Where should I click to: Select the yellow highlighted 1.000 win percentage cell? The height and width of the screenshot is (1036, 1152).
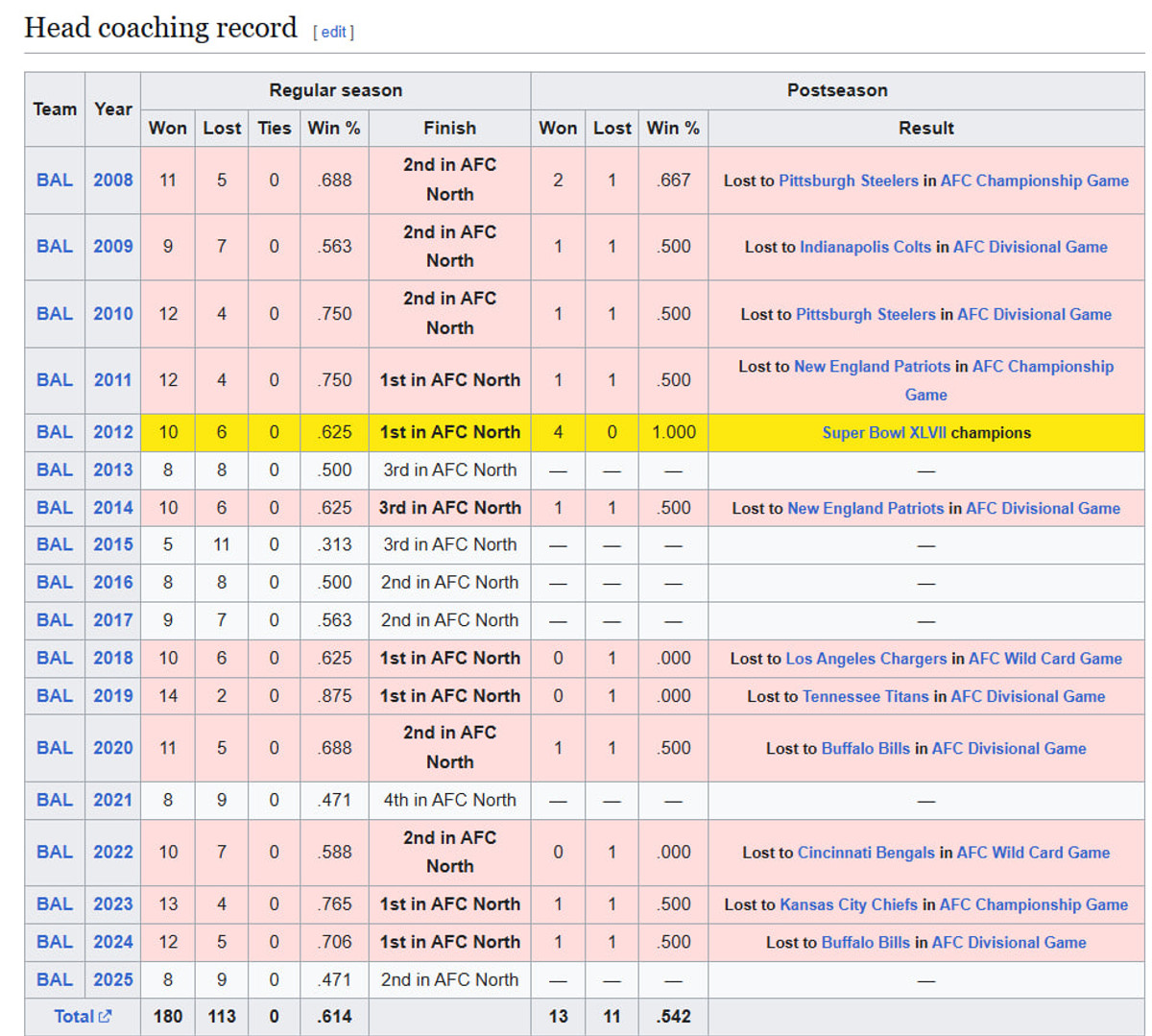point(673,432)
